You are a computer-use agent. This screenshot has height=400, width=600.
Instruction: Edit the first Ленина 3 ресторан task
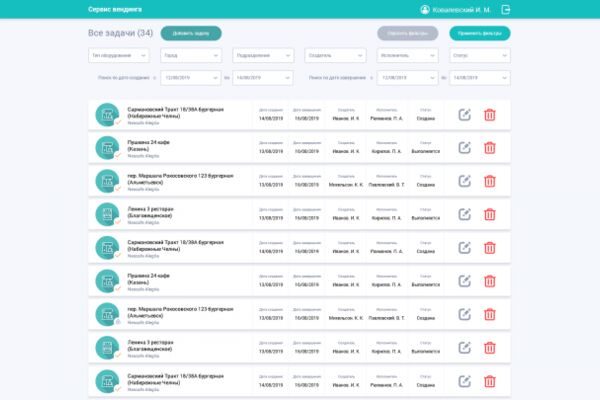(x=465, y=214)
